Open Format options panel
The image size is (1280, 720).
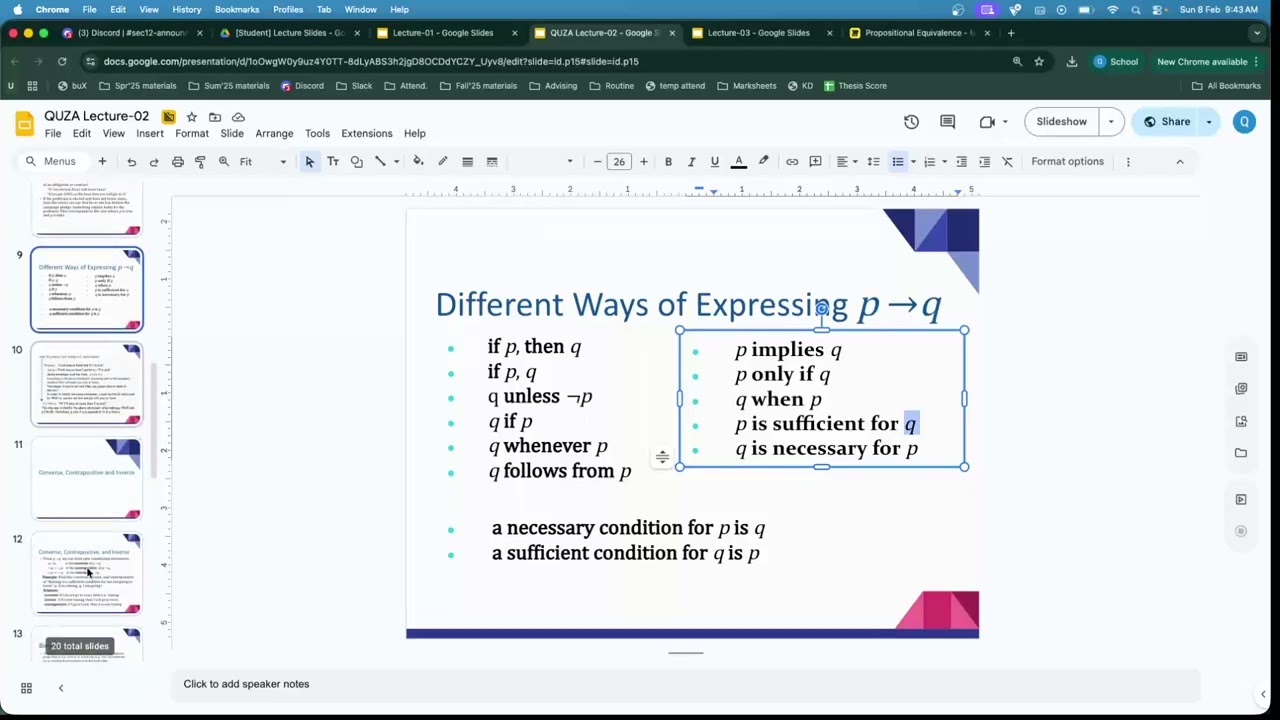tap(1067, 161)
